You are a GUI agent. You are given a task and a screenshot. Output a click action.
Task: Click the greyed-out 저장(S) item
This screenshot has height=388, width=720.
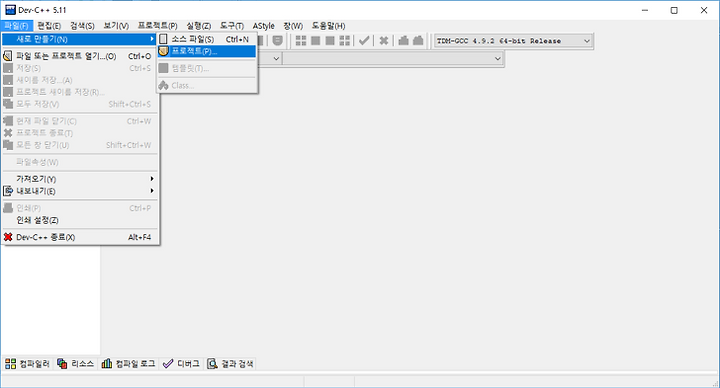pos(80,68)
